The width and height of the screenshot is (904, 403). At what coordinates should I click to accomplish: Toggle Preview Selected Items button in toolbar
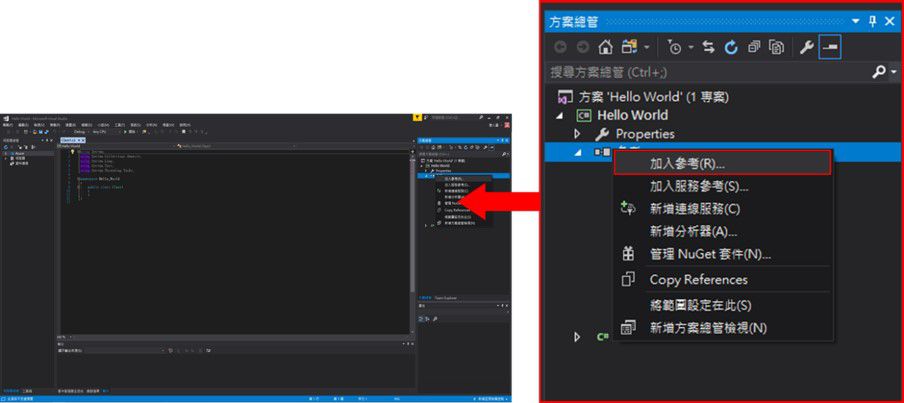click(x=830, y=48)
